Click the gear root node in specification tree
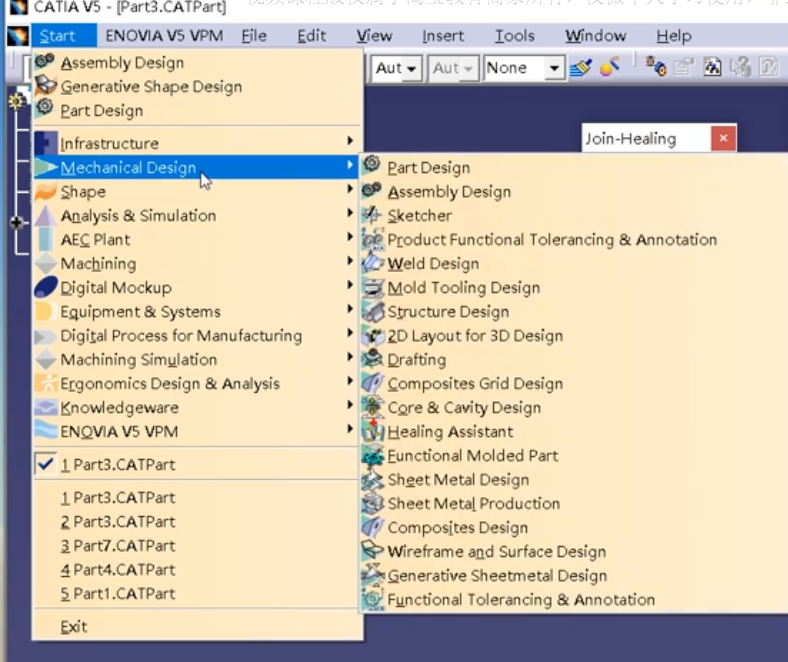Viewport: 788px width, 662px height. tap(17, 102)
